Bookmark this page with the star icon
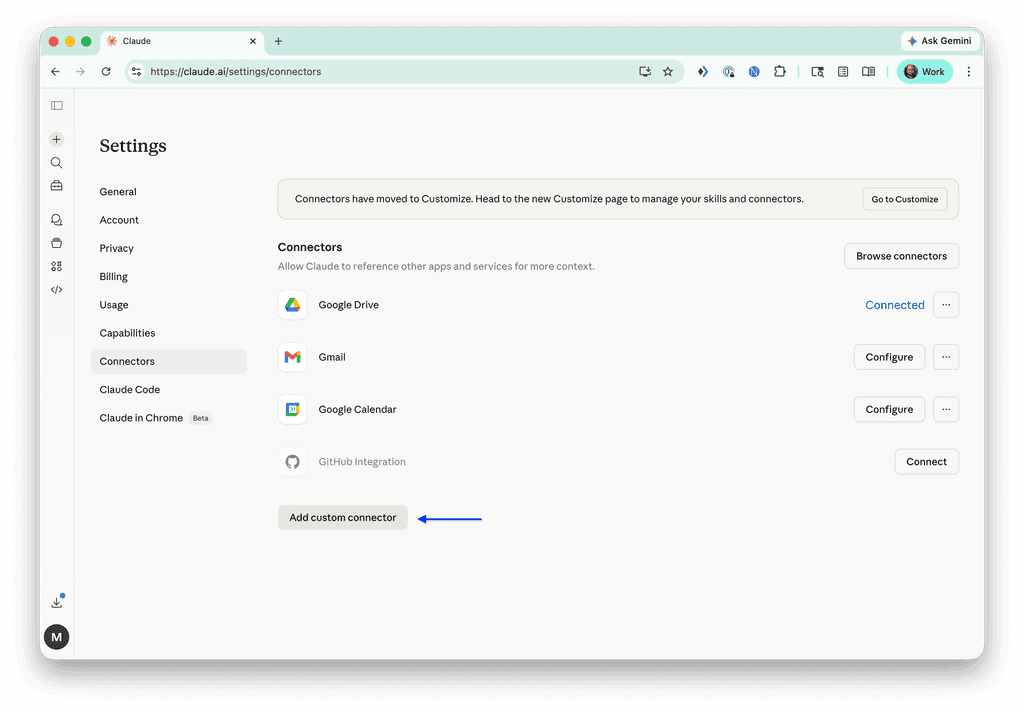The image size is (1024, 712). coord(668,72)
